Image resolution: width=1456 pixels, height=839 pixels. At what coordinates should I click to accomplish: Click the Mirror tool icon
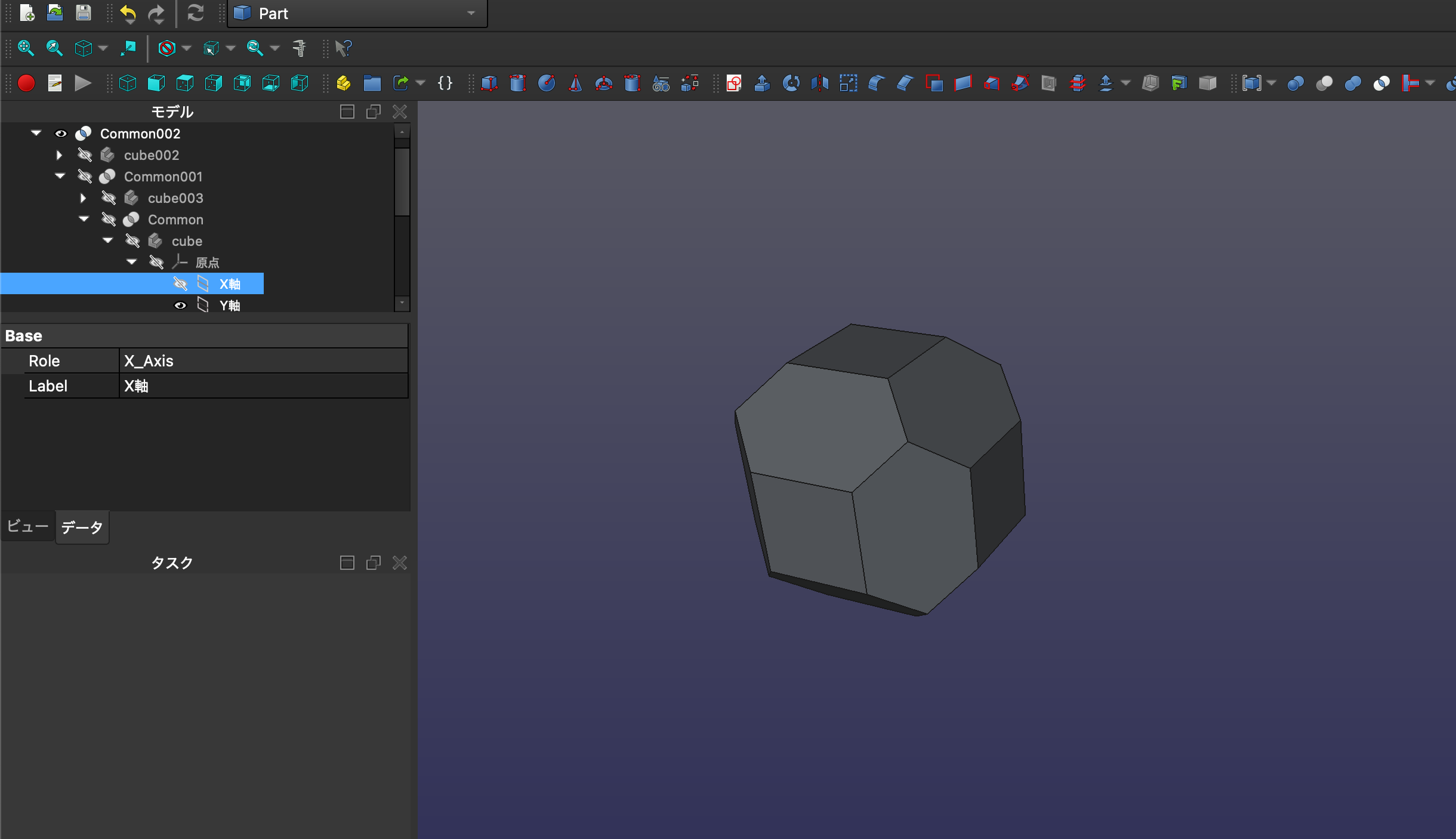tap(819, 83)
